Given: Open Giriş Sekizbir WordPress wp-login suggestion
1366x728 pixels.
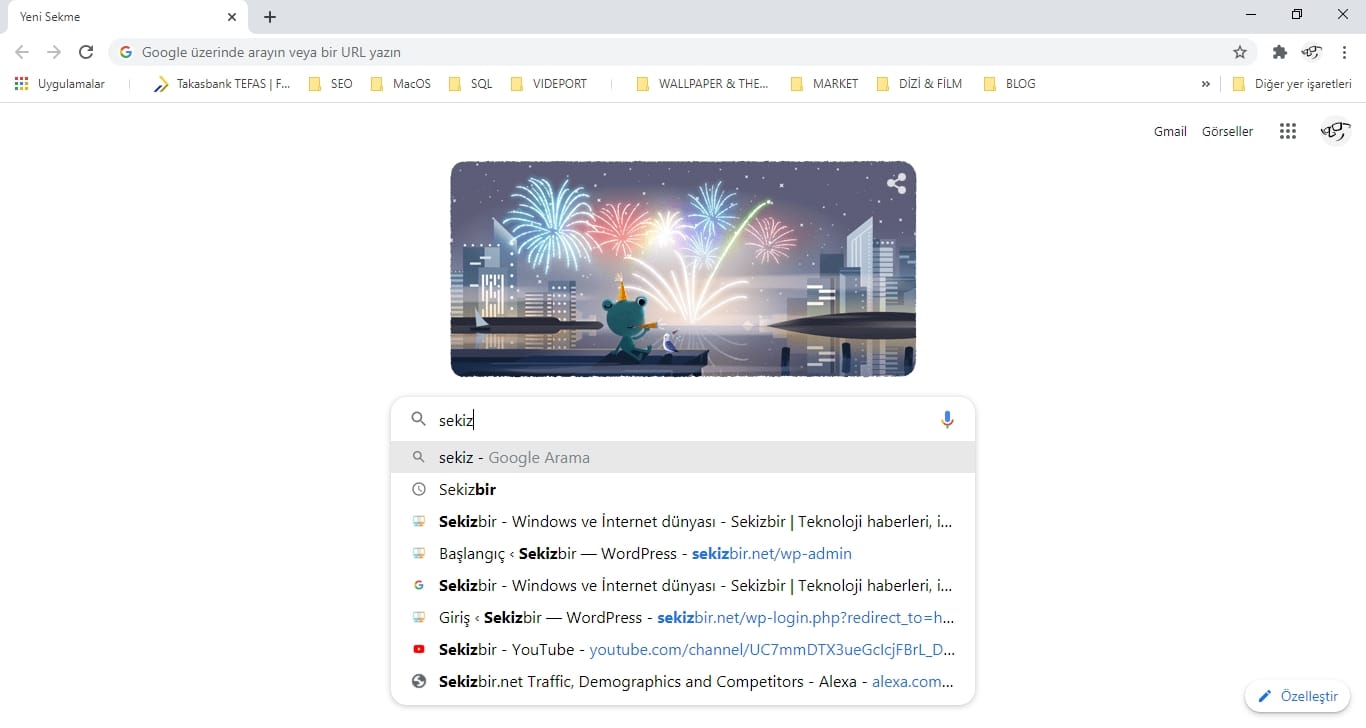Looking at the screenshot, I should (683, 617).
